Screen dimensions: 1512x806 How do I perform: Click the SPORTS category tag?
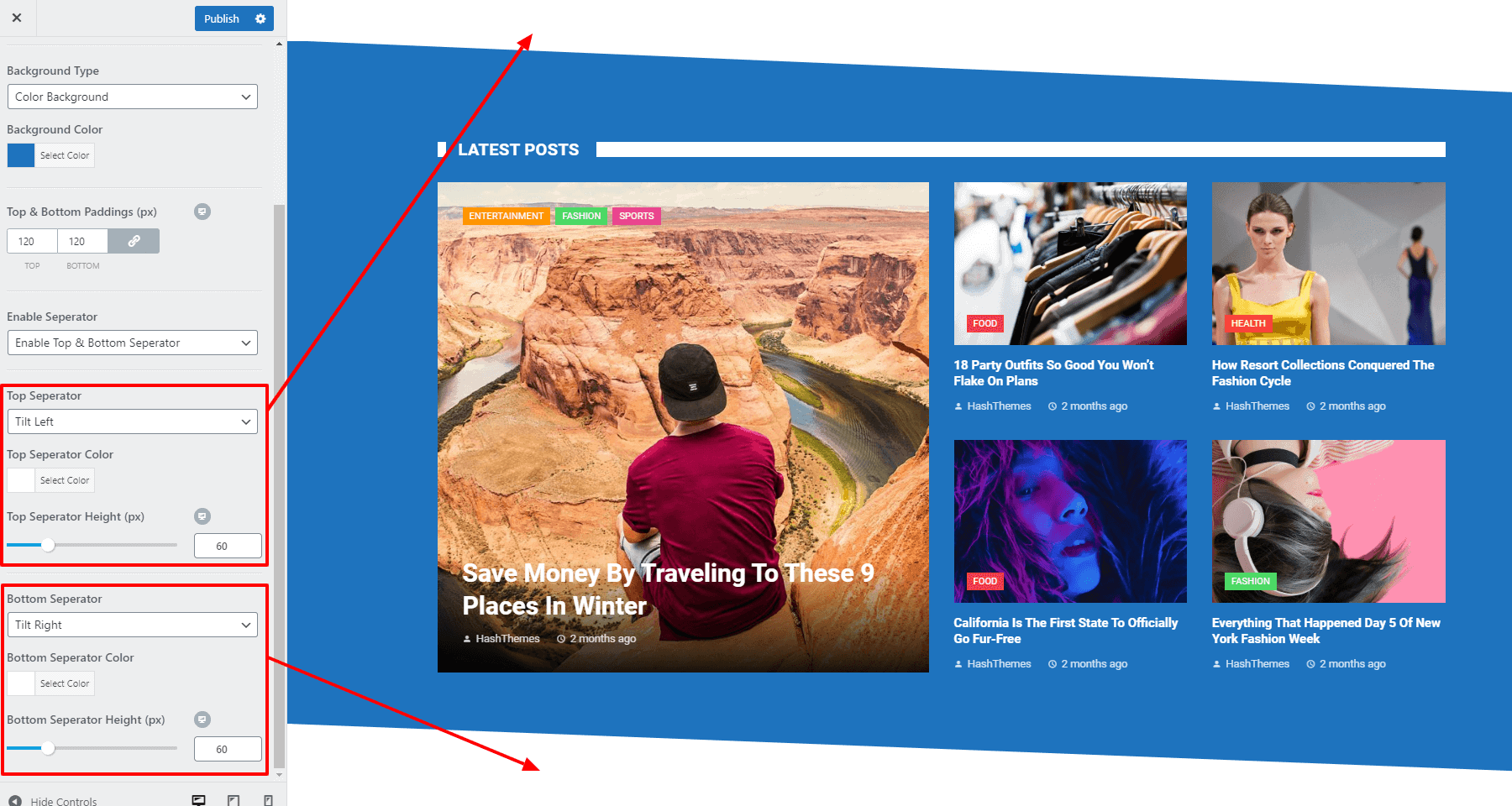(x=637, y=216)
